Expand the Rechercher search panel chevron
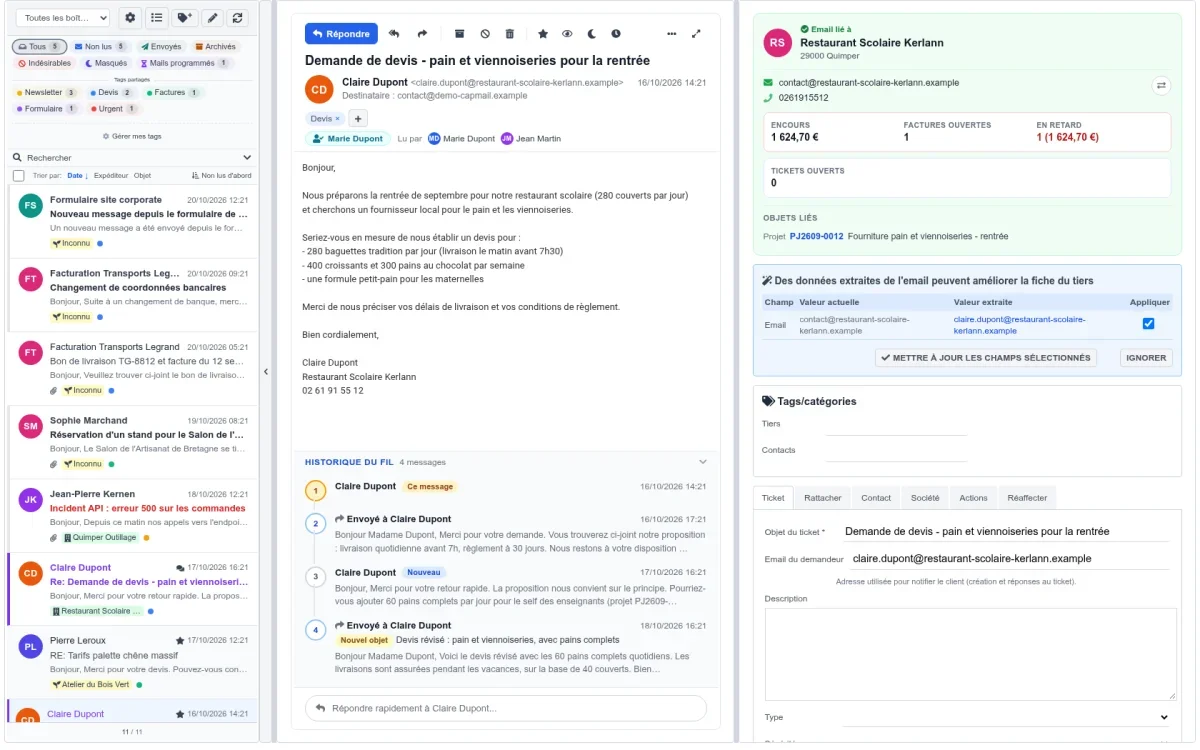 point(248,157)
